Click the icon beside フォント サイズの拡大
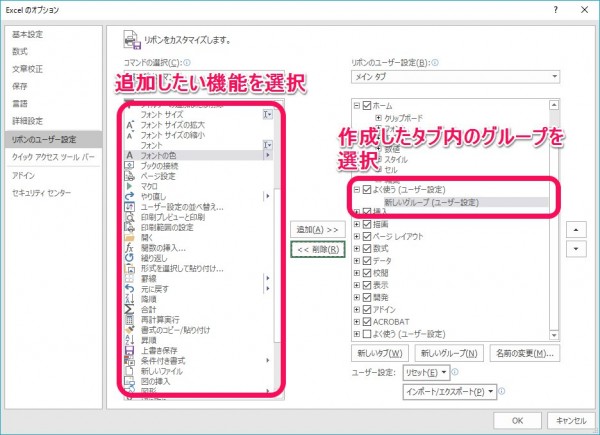Image resolution: width=600 pixels, height=435 pixels. [x=130, y=125]
